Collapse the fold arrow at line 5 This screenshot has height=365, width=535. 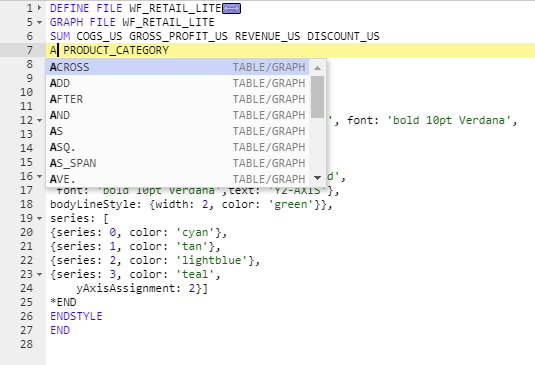pos(40,22)
